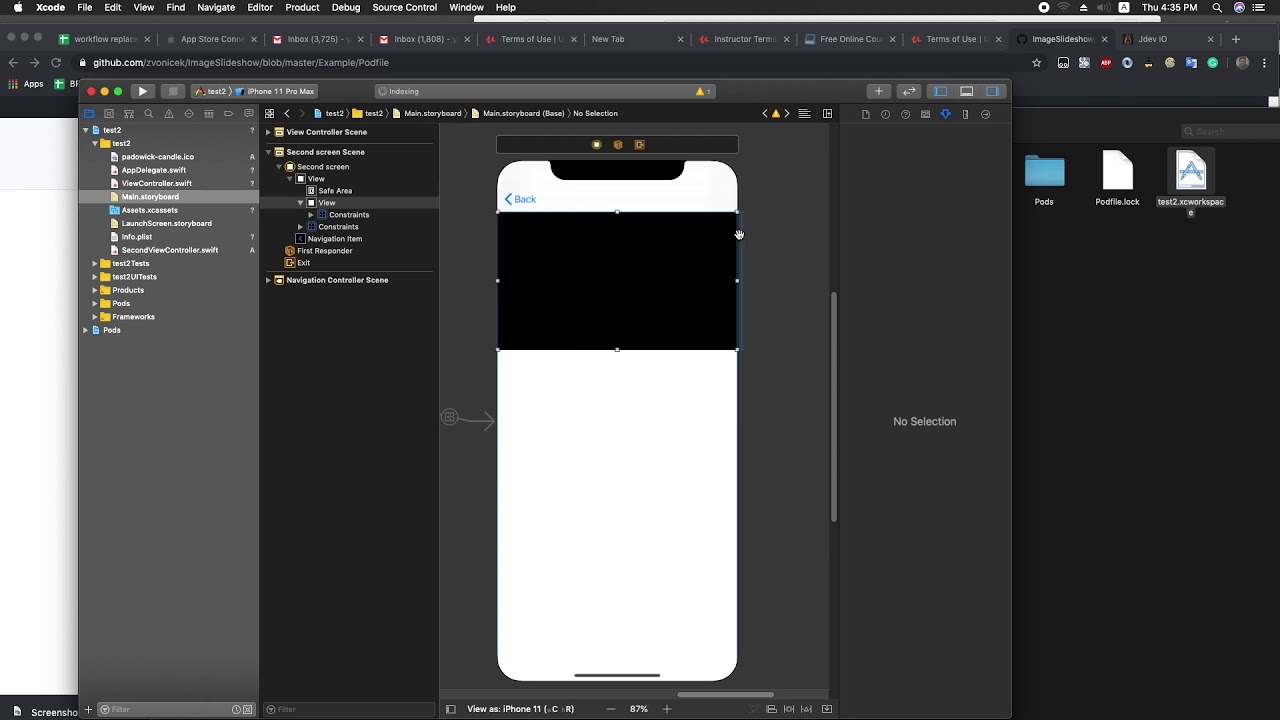Collapse Second screen Scene in outline
This screenshot has width=1280, height=720.
coord(268,152)
